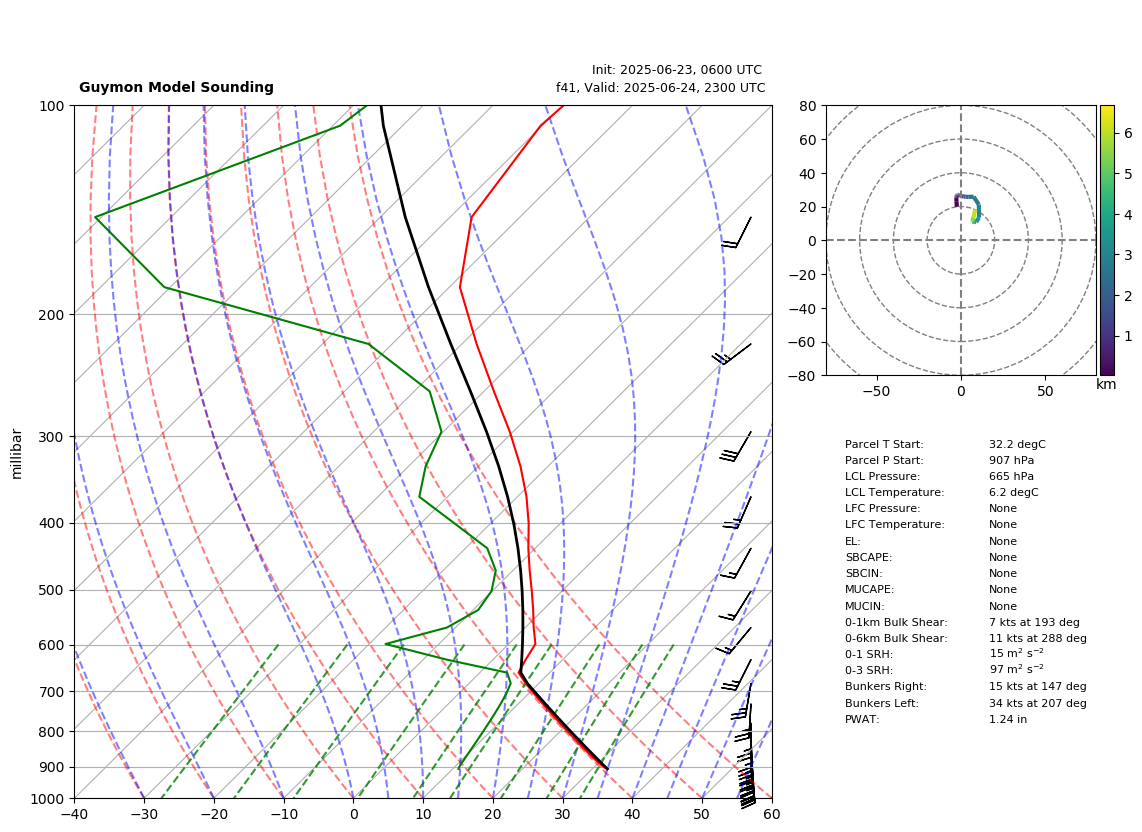Select the 10 temperature tick on the sounding
Image resolution: width=1142 pixels, height=832 pixels.
423,815
